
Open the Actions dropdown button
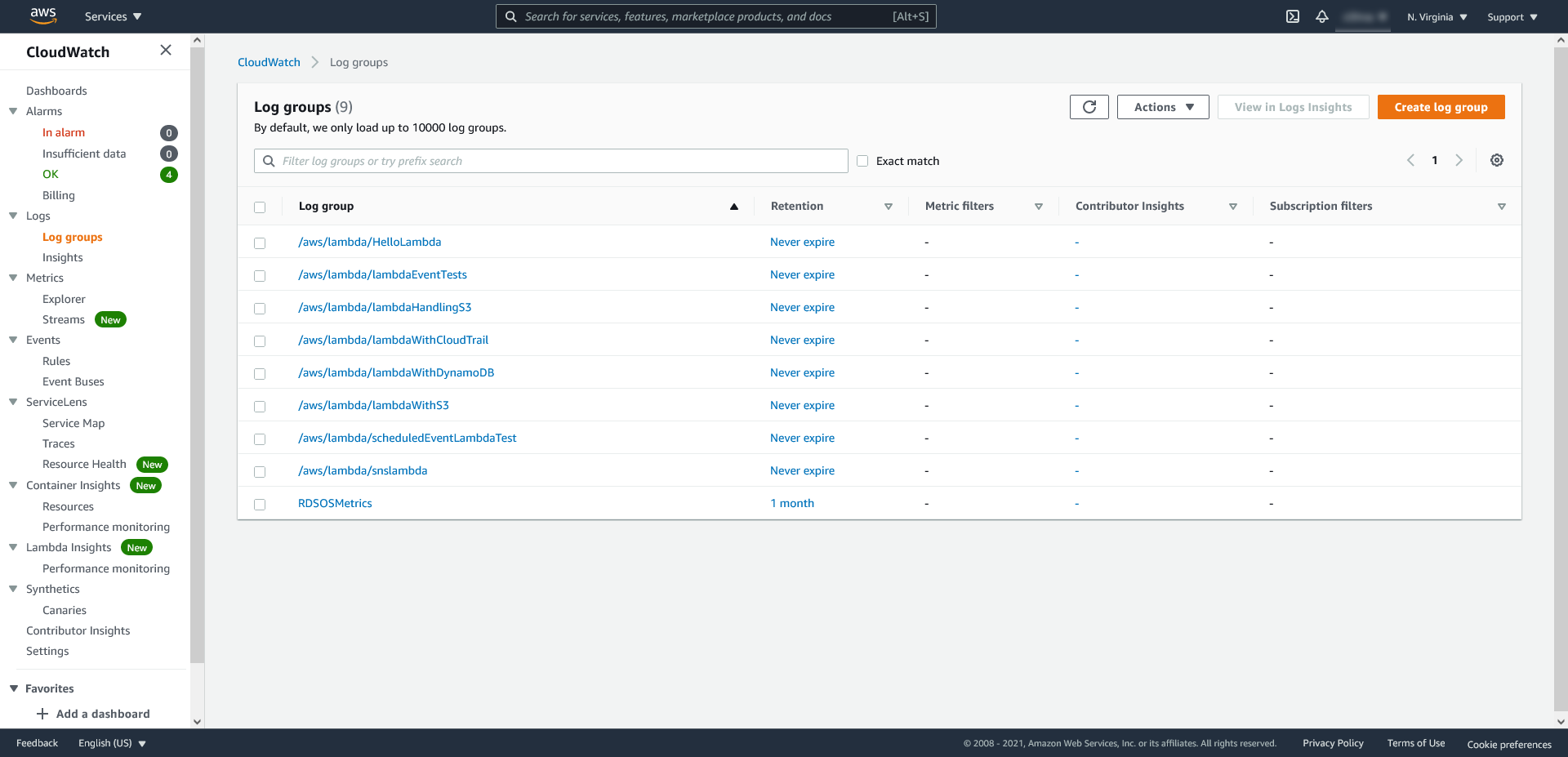1163,107
